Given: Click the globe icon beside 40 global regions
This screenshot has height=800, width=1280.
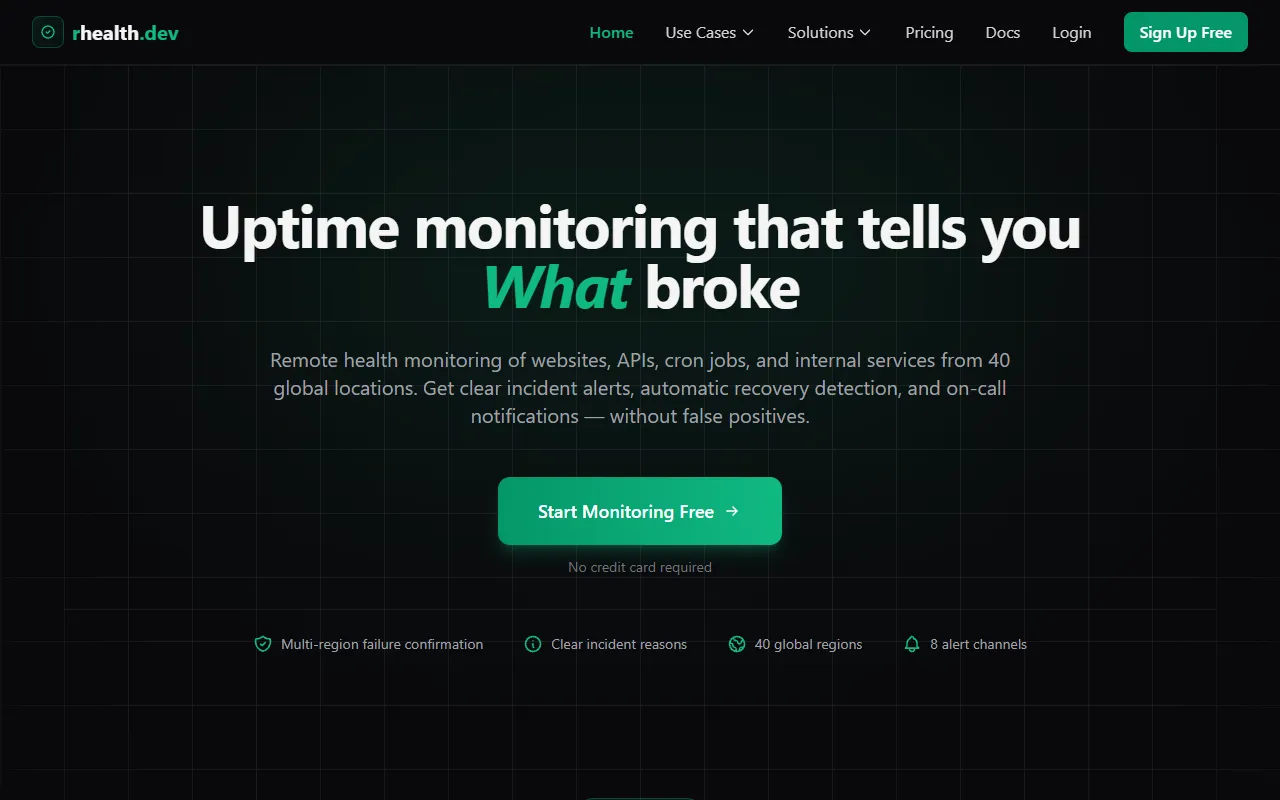Looking at the screenshot, I should coord(737,644).
